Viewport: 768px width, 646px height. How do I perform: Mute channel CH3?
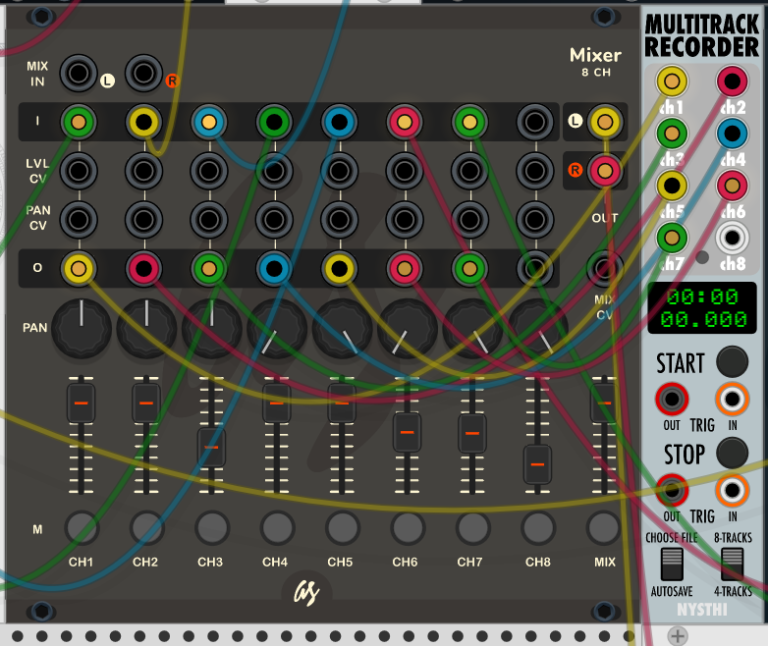[x=212, y=528]
